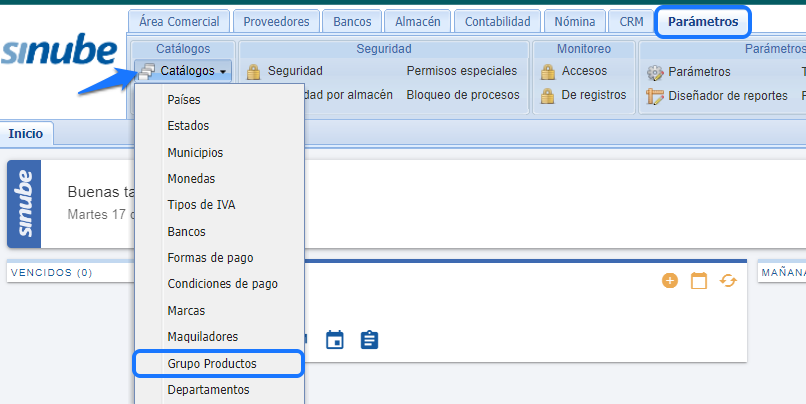Click the blue clipboard icon
The width and height of the screenshot is (806, 404).
(x=370, y=340)
